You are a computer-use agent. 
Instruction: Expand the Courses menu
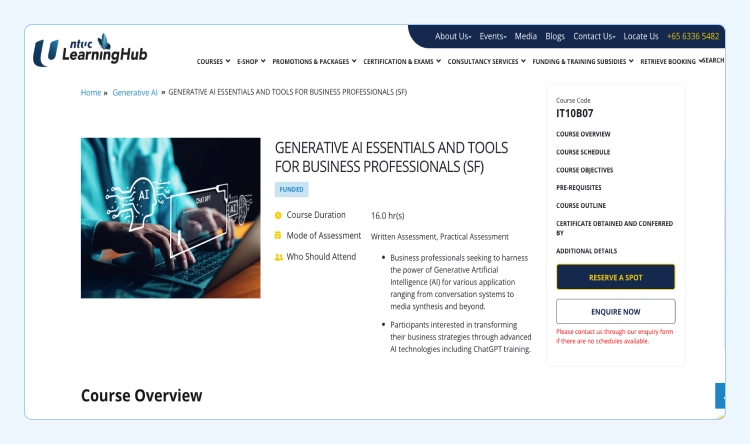pyautogui.click(x=213, y=61)
